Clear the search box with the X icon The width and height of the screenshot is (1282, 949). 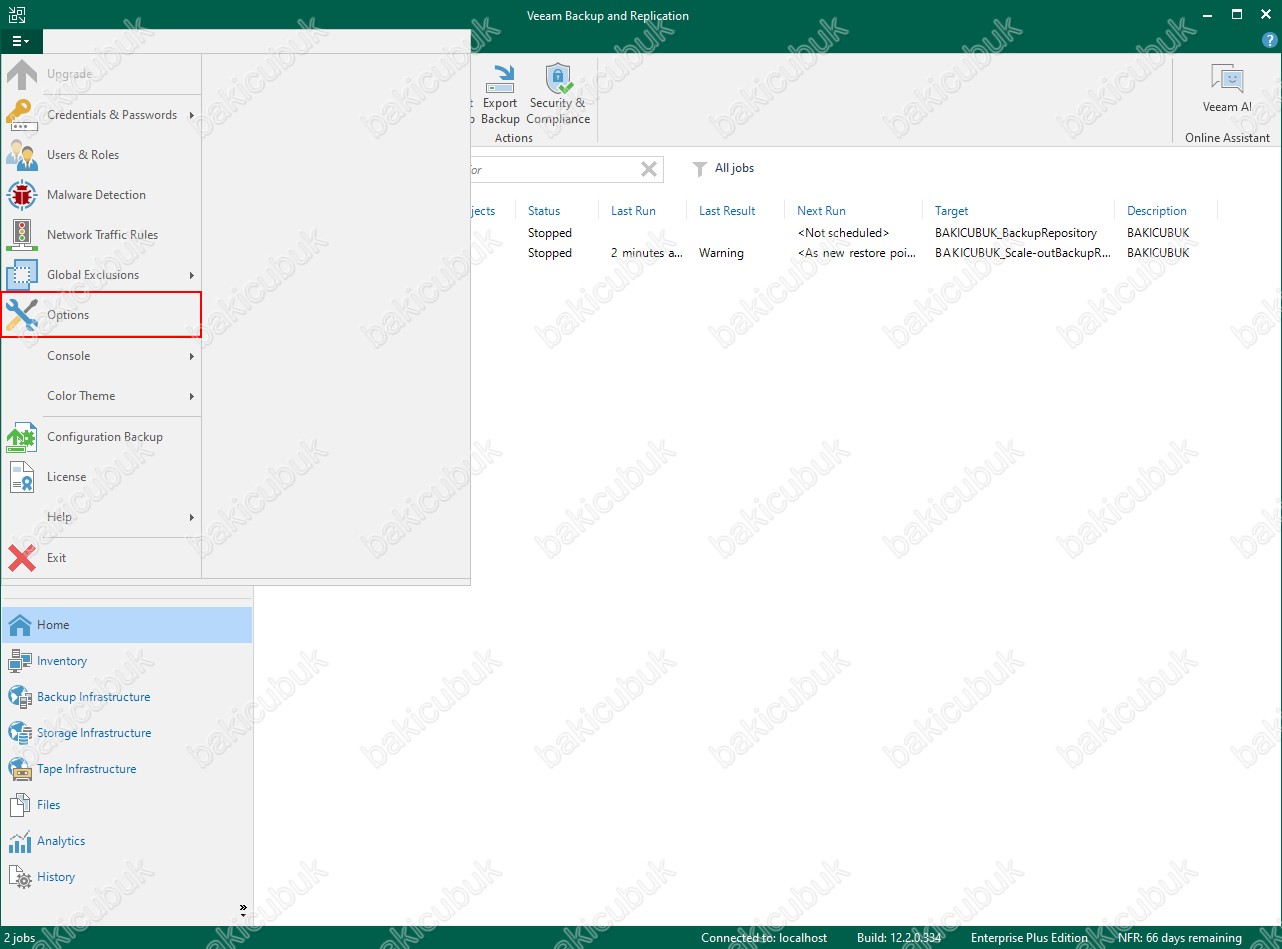649,170
